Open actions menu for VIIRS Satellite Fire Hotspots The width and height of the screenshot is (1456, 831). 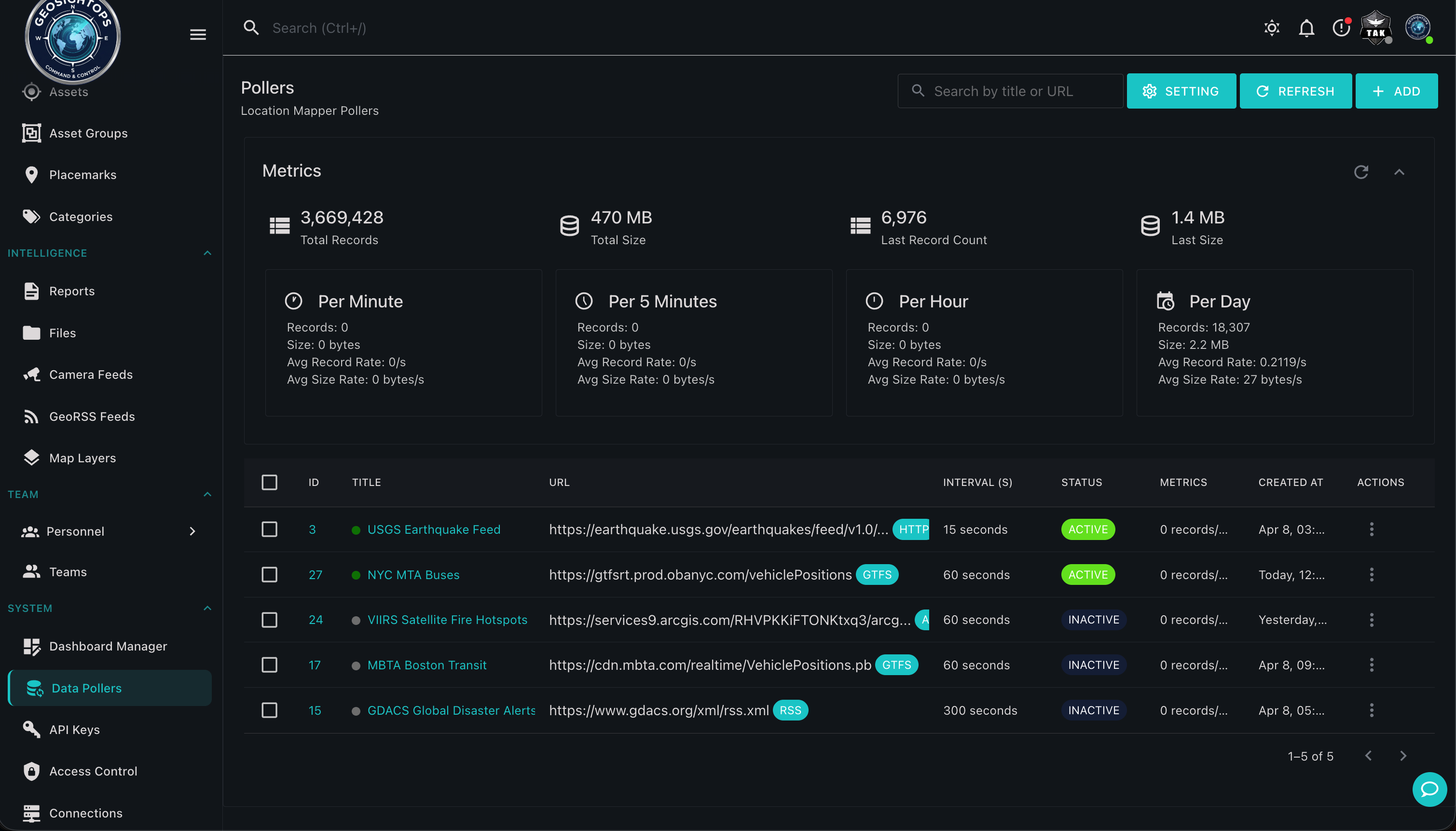click(1372, 619)
